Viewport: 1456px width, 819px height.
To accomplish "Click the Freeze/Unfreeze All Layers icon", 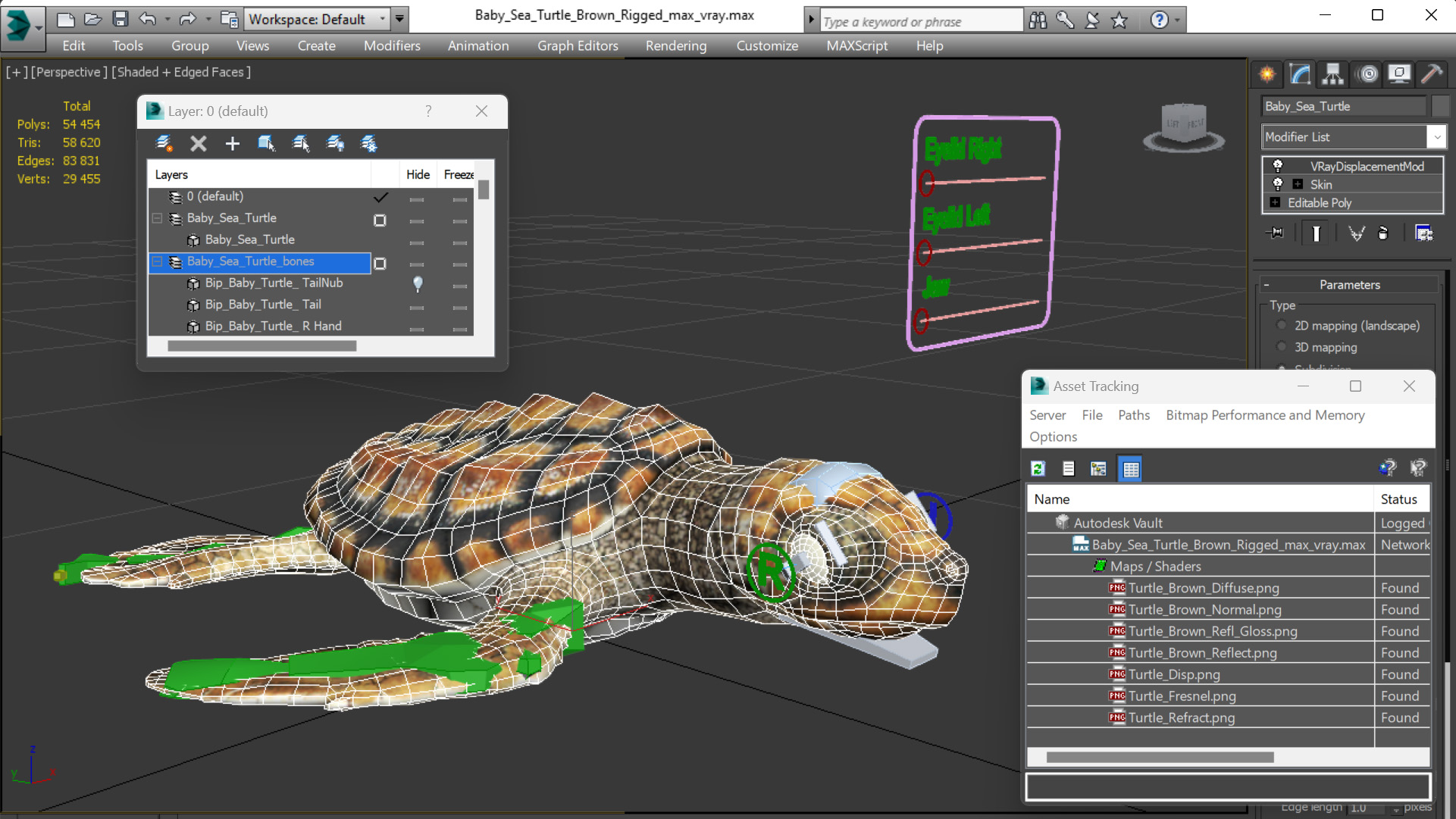I will pyautogui.click(x=369, y=143).
